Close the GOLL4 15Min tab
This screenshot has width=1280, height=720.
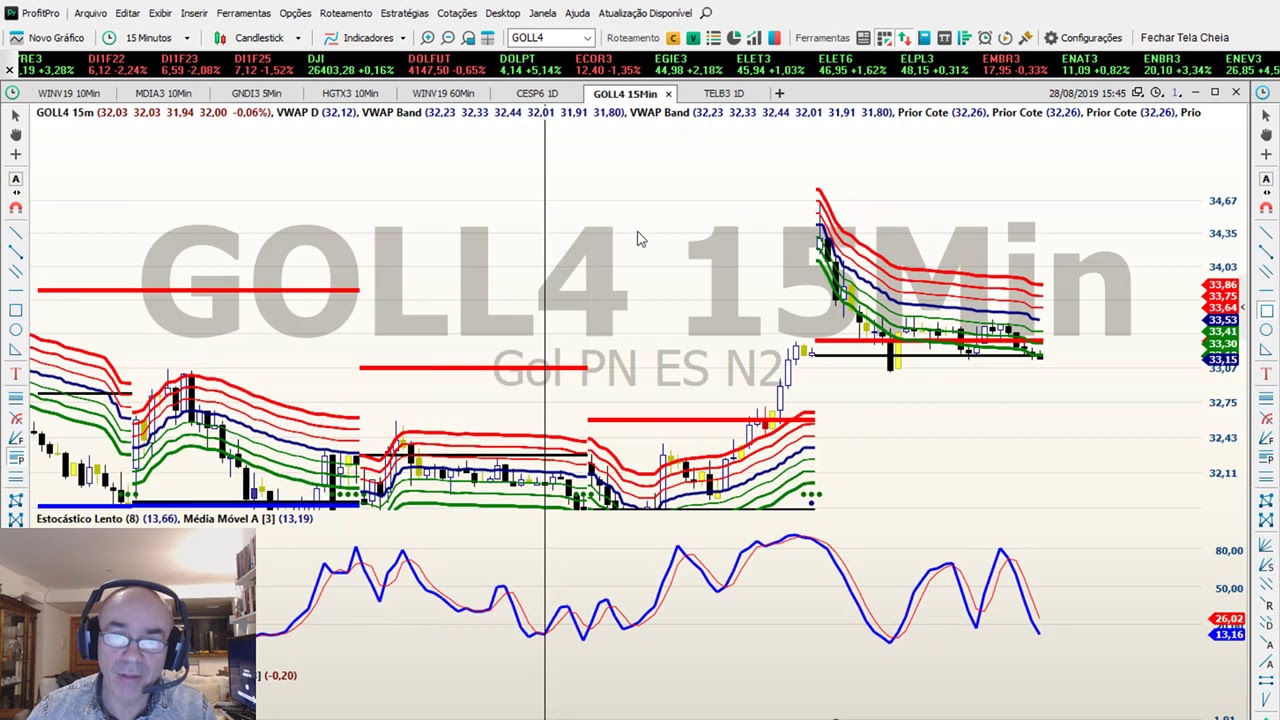point(668,94)
